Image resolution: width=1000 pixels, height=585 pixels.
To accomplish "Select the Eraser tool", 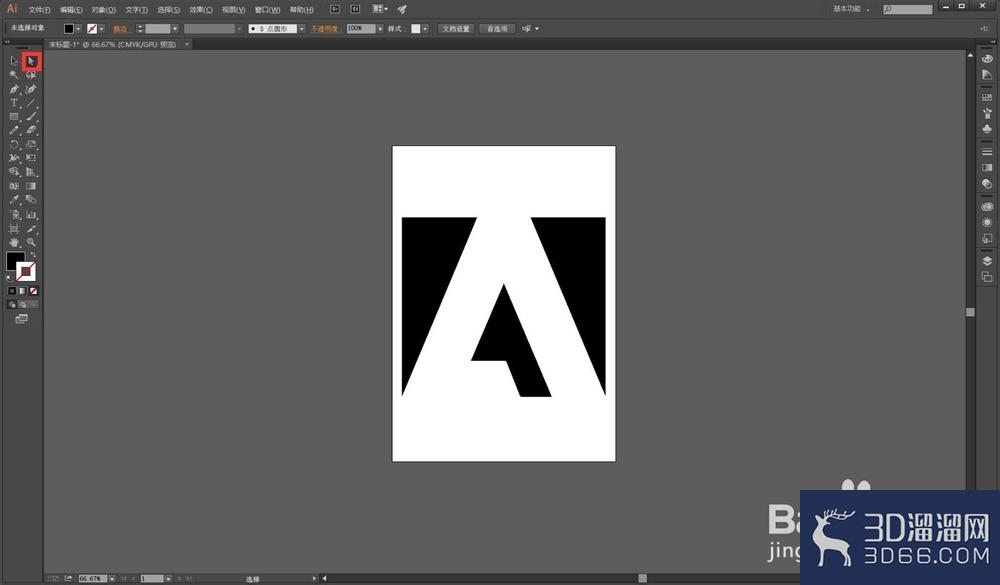I will pos(31,130).
